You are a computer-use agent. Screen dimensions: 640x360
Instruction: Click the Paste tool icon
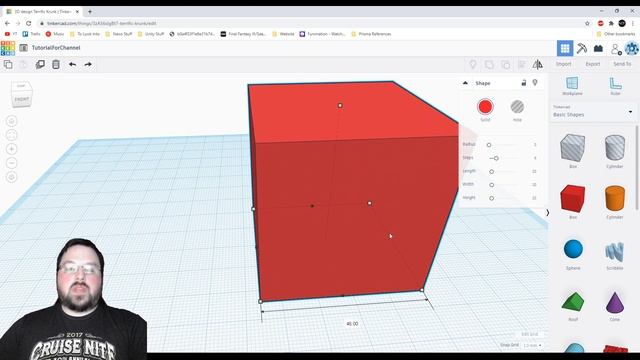24,64
